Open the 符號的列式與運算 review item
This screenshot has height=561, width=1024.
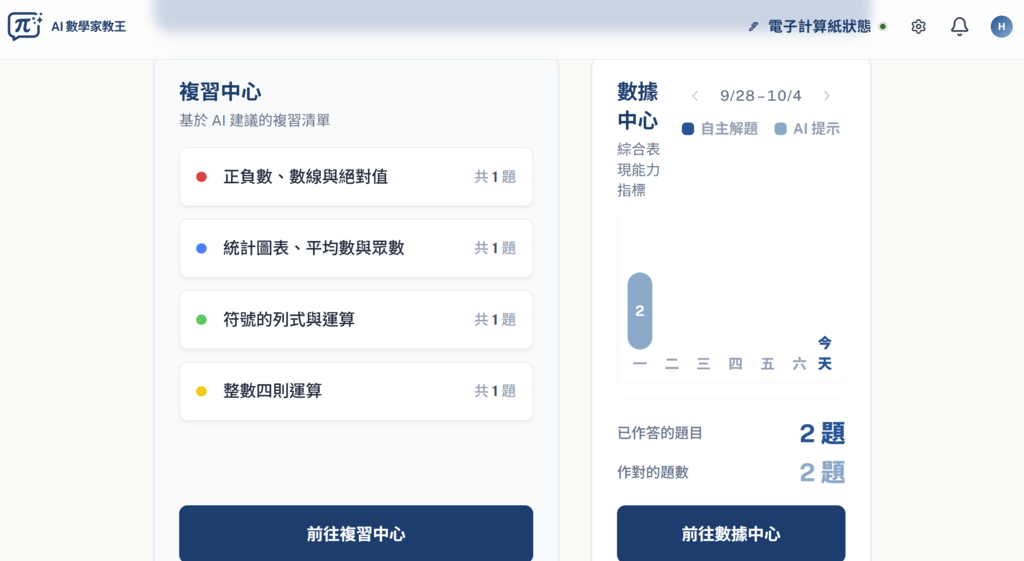pos(356,320)
